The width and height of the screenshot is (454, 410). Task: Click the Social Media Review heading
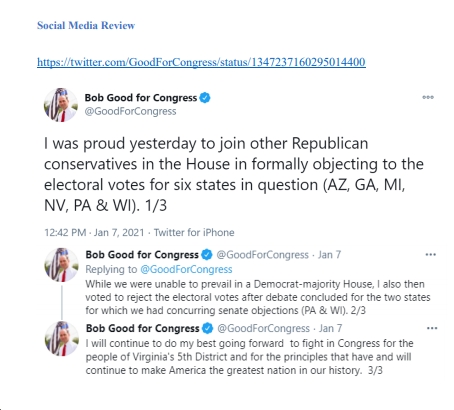click(86, 25)
